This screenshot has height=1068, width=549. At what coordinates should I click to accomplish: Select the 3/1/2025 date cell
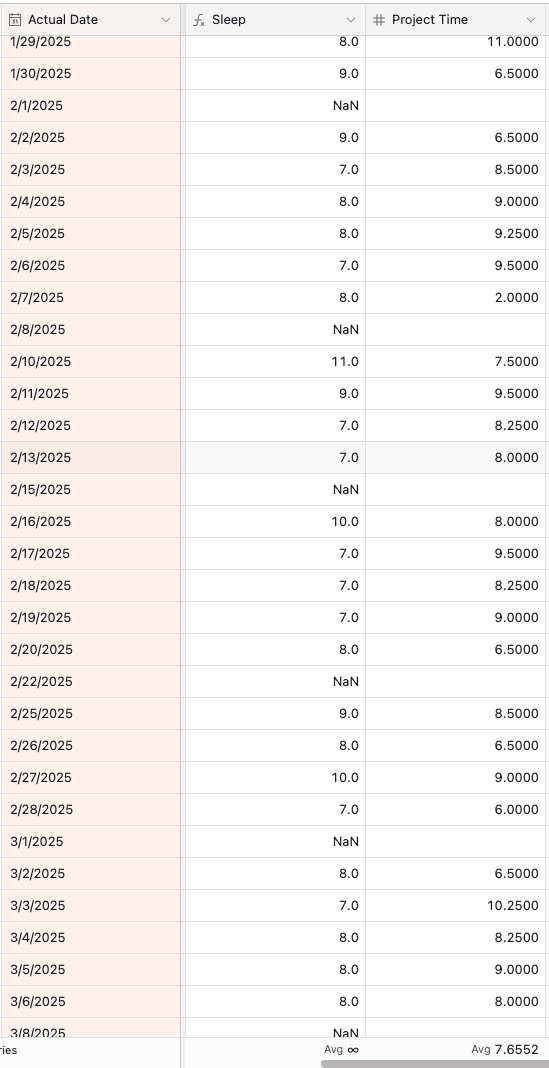click(x=91, y=842)
